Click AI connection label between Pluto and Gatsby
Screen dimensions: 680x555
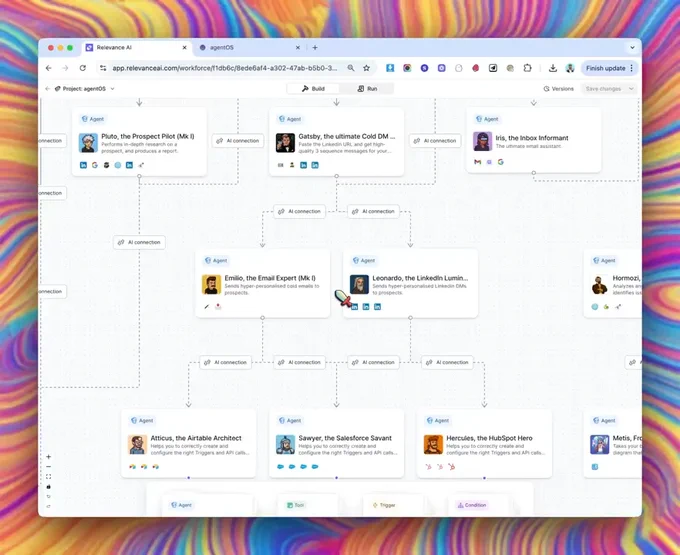click(x=238, y=140)
